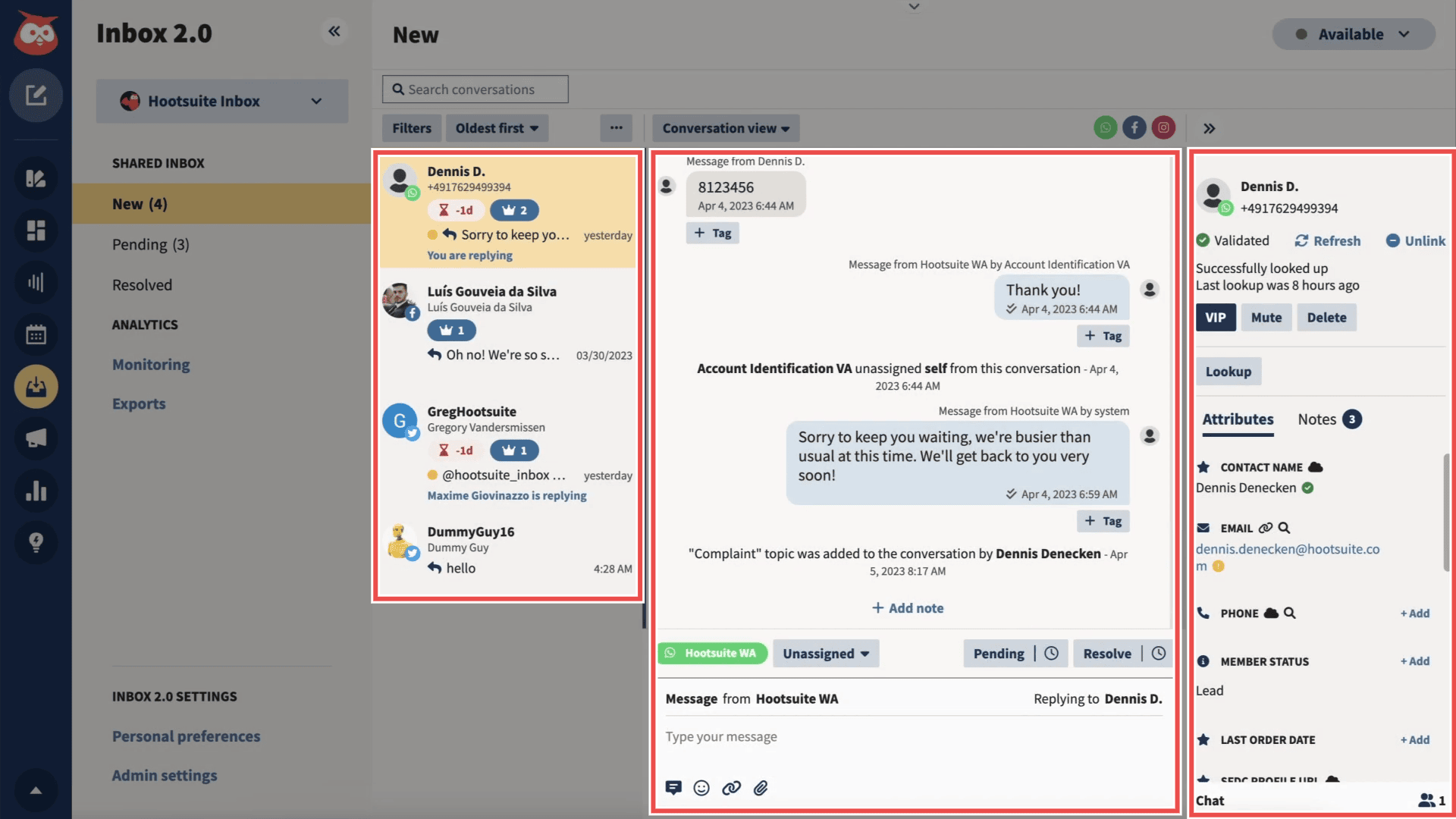Screen dimensions: 1456x819
Task: Toggle the Instagram channel filter
Action: point(1163,127)
